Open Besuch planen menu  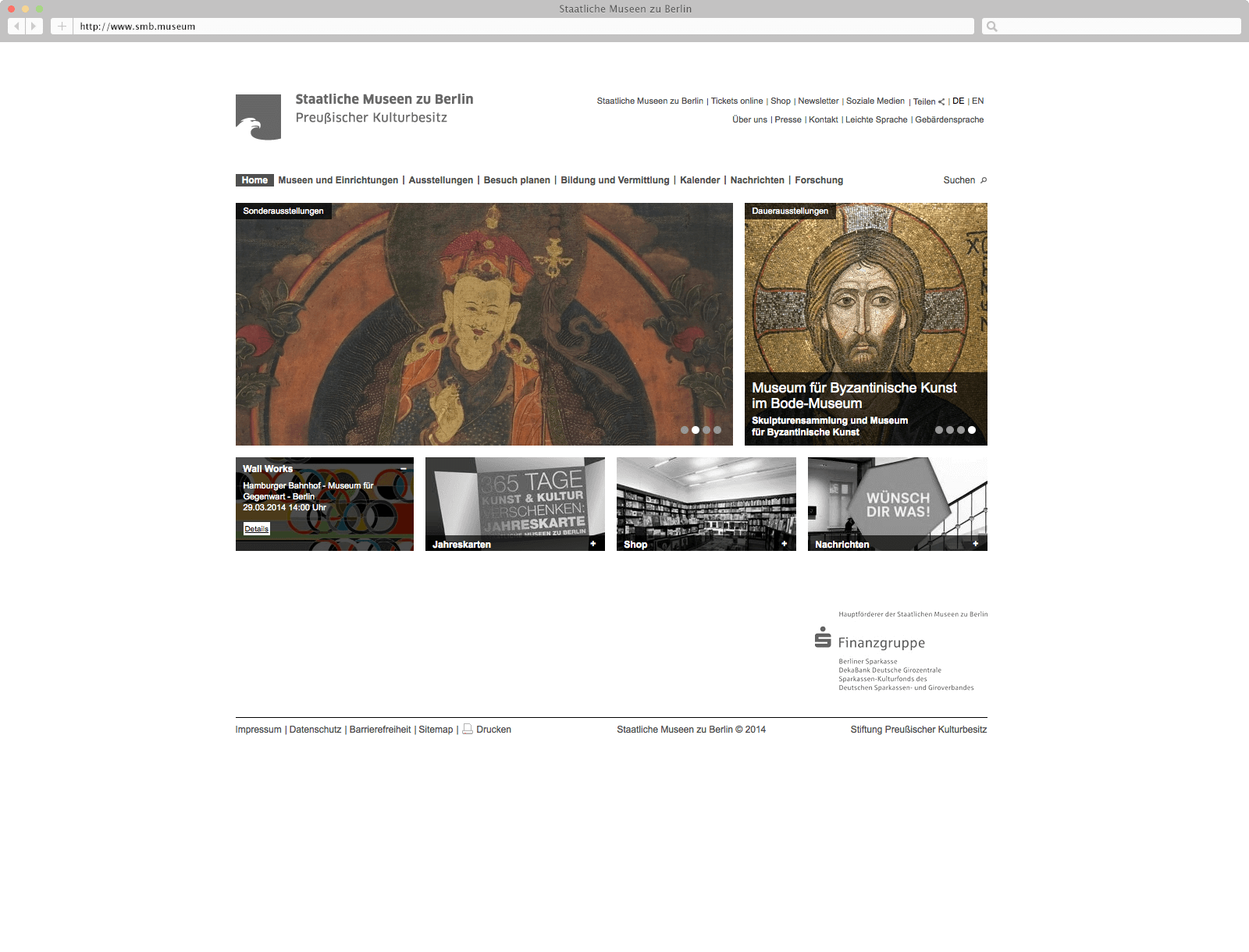(x=517, y=180)
